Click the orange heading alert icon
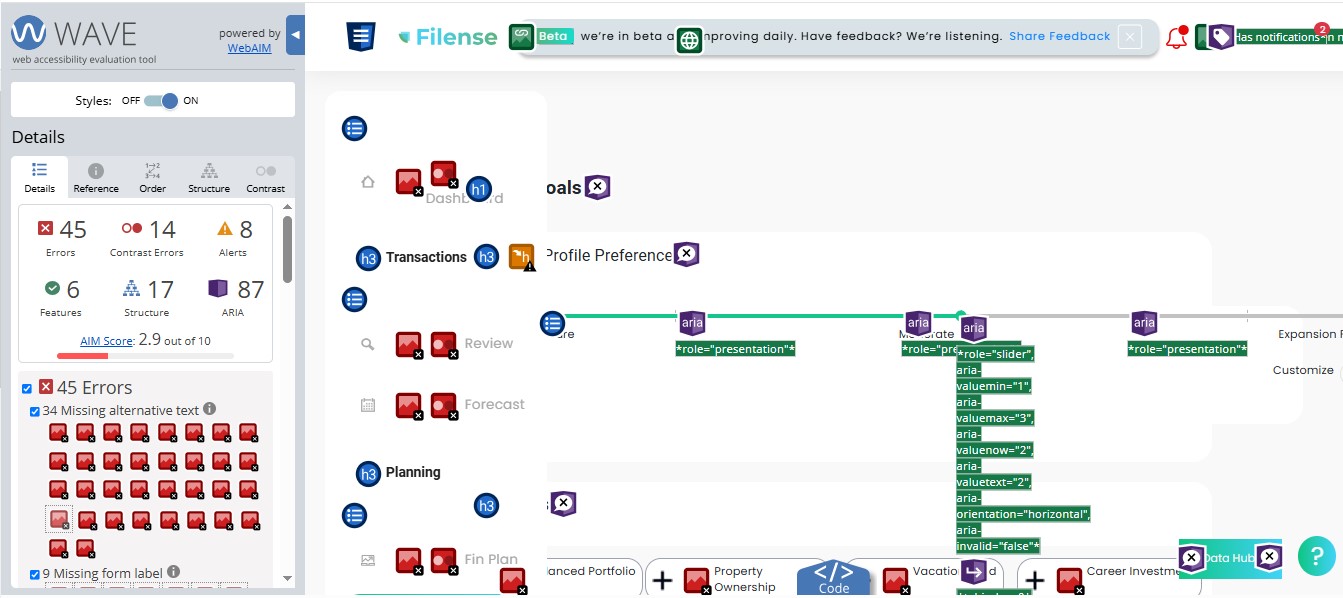Screen dimensions: 1343x598 coord(522,257)
